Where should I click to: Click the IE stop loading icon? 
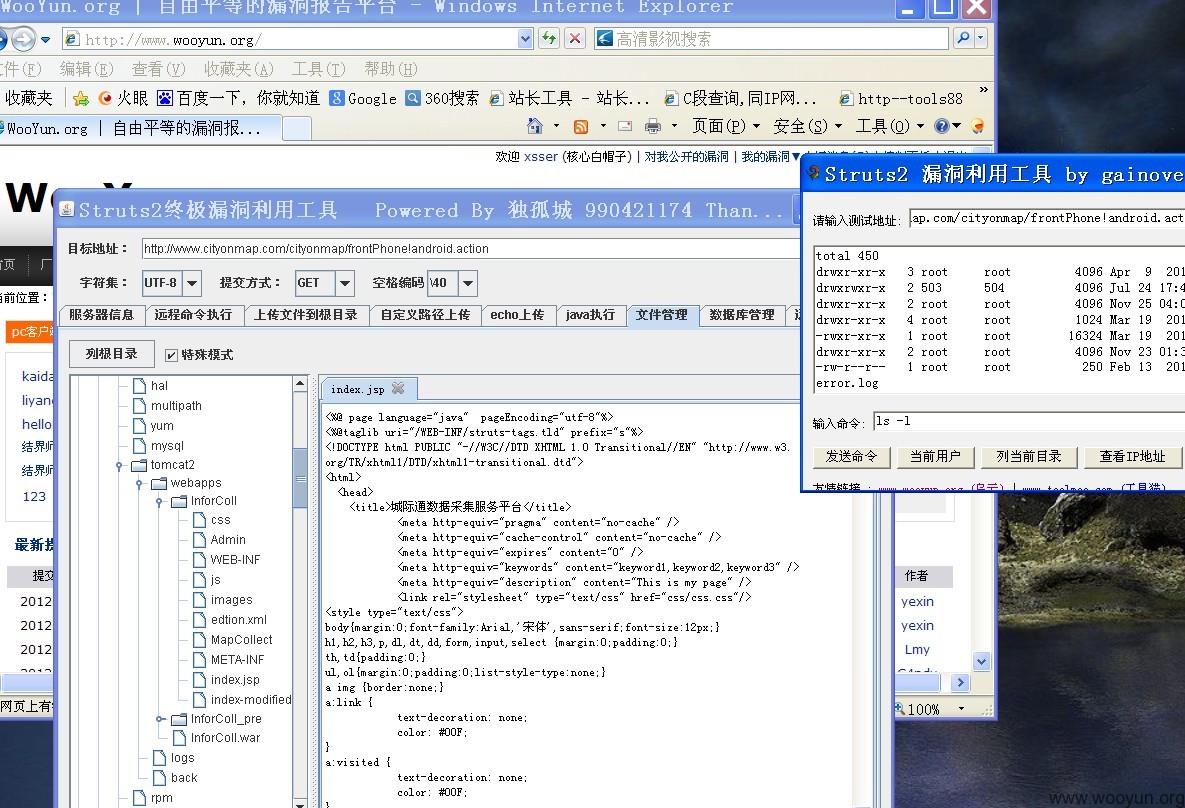click(575, 38)
